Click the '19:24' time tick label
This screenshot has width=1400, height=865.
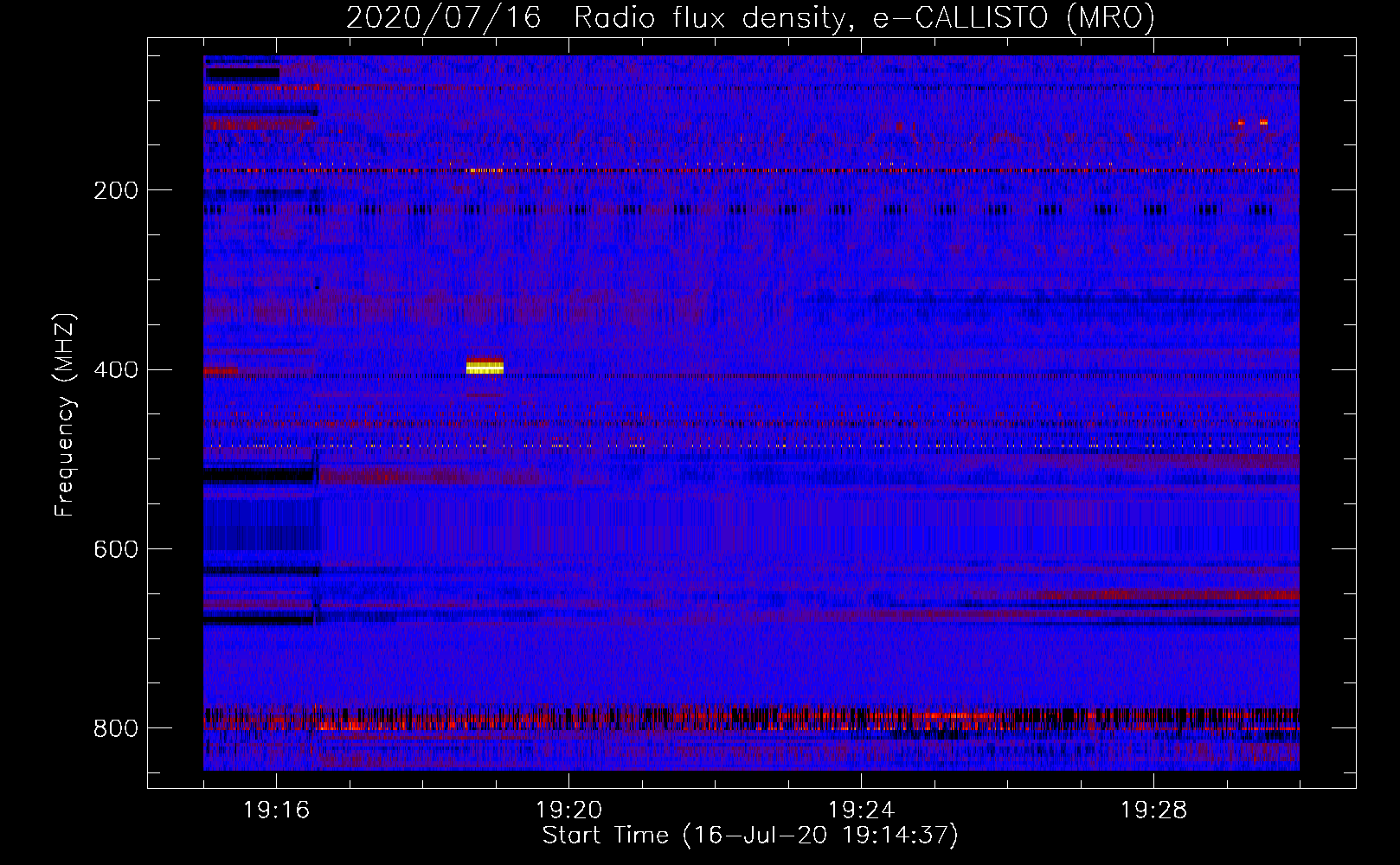pos(861,811)
